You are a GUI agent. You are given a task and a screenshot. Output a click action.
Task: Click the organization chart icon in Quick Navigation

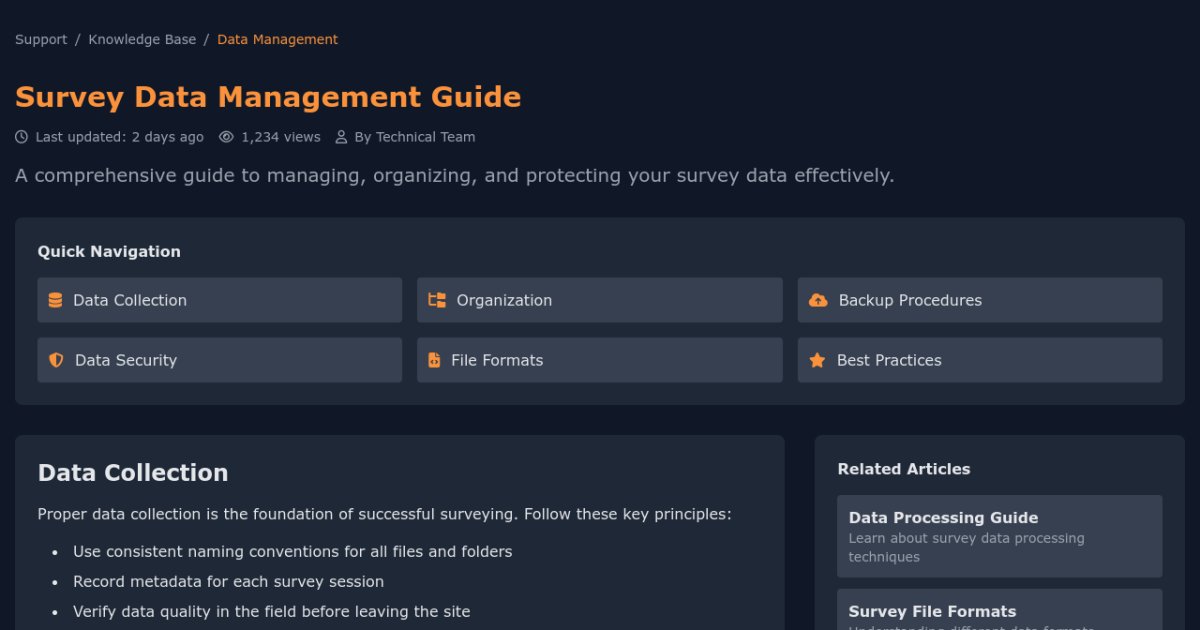coord(436,299)
